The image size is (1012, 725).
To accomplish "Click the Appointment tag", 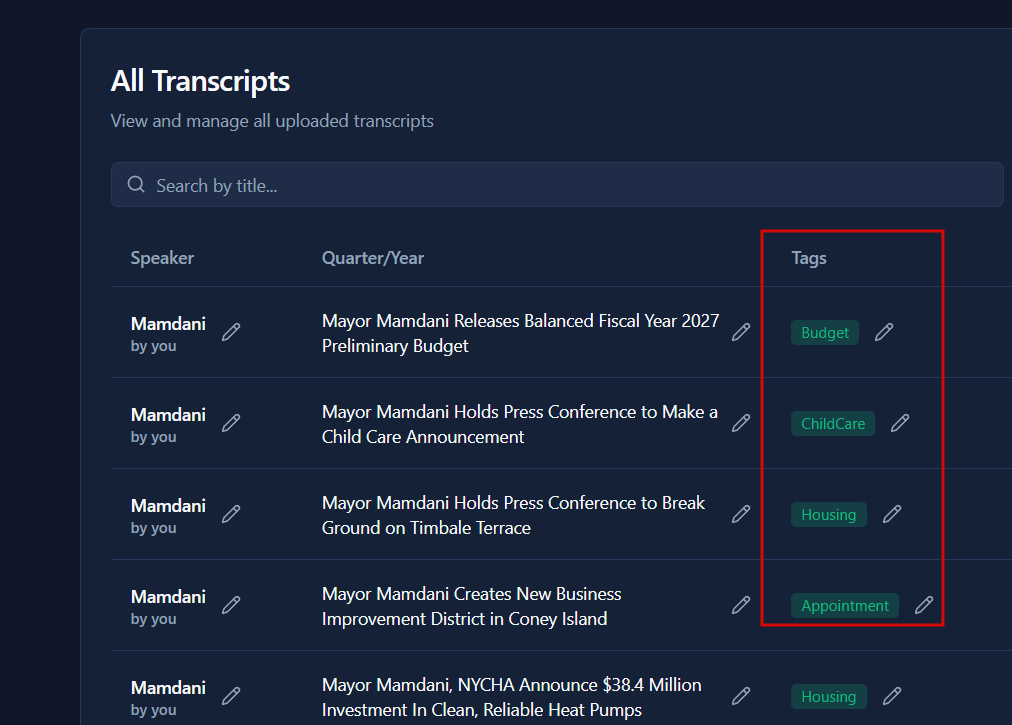I will click(845, 606).
